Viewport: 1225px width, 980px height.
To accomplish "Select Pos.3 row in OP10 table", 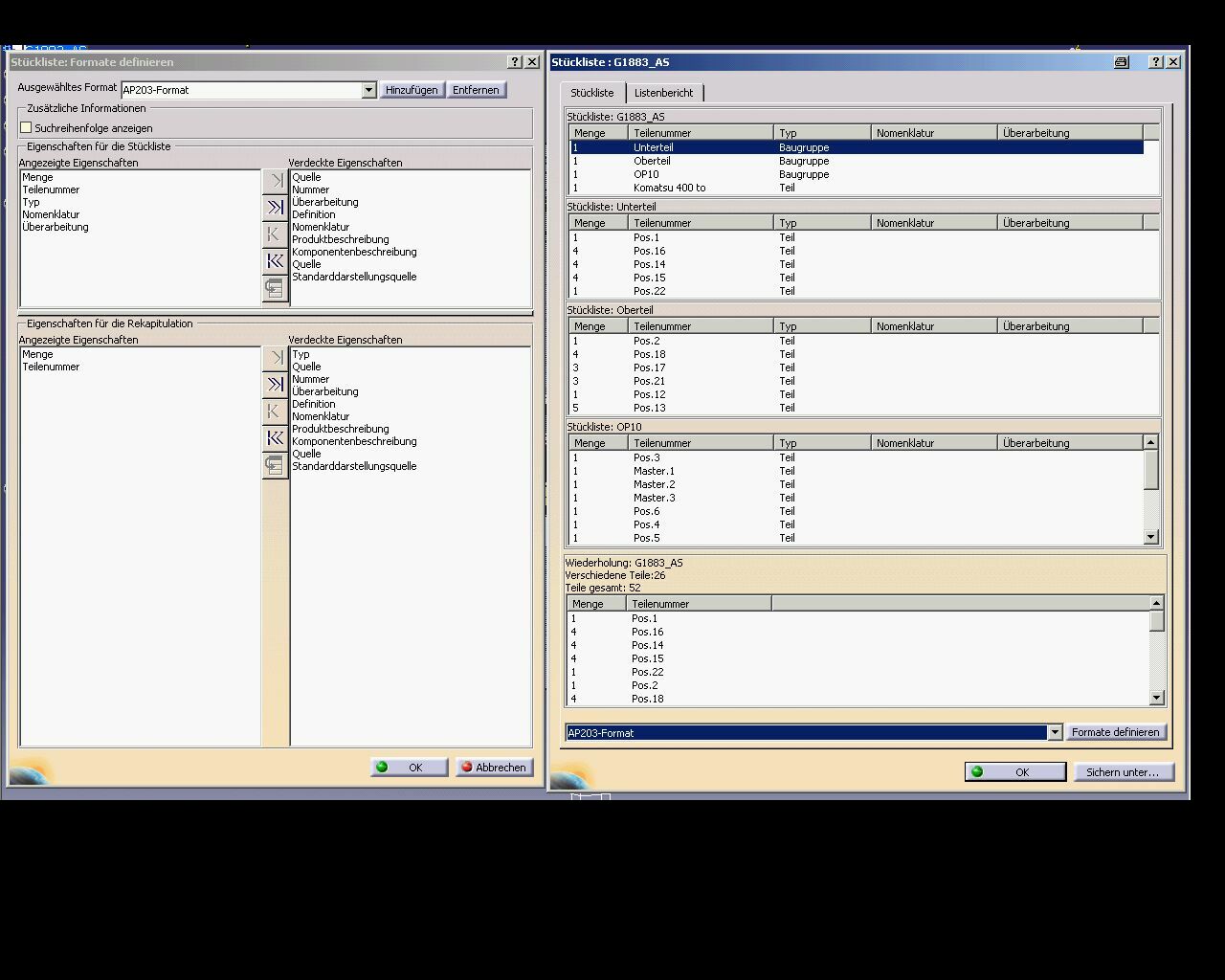I will 857,457.
